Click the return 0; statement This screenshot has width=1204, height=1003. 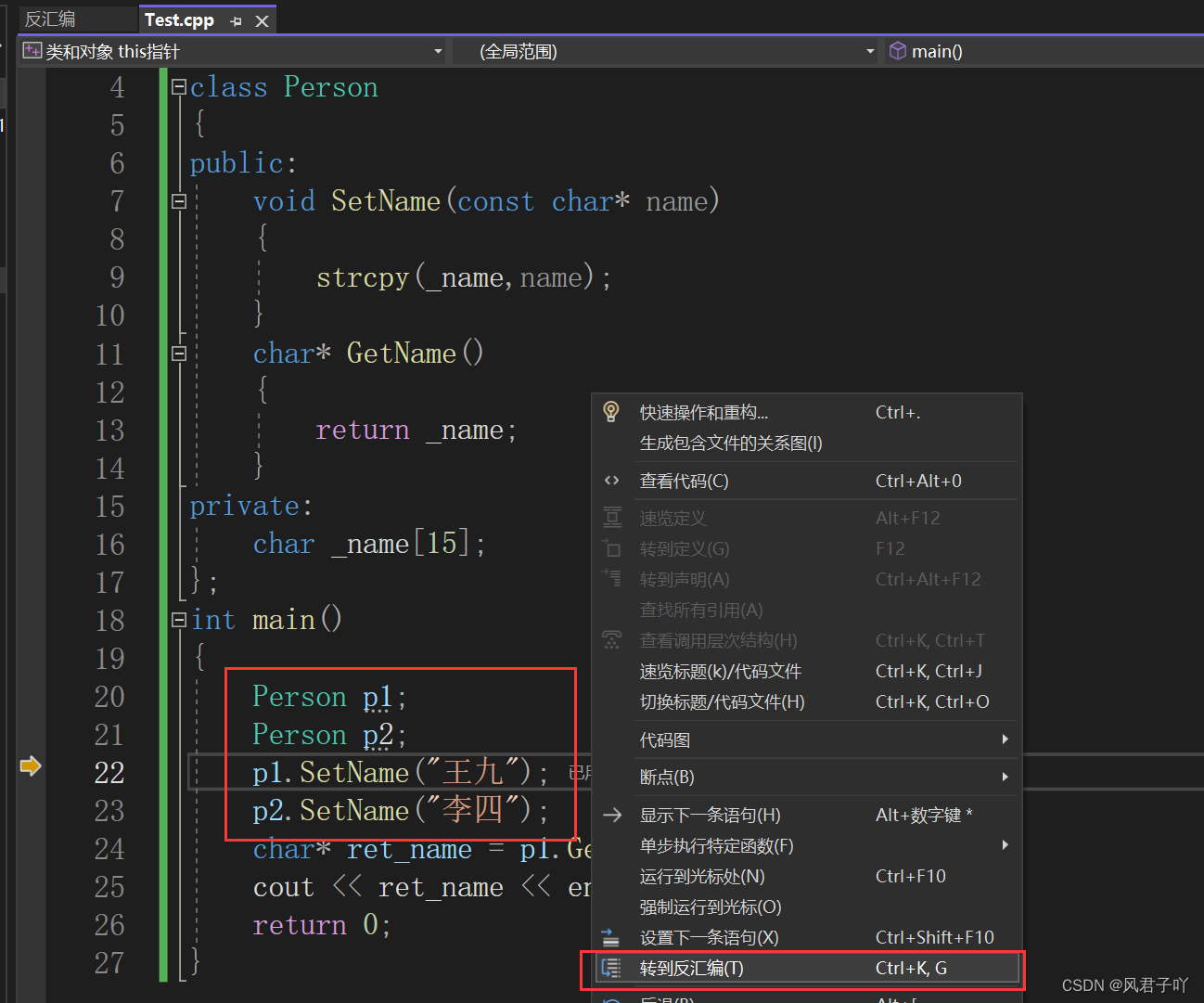tap(322, 925)
